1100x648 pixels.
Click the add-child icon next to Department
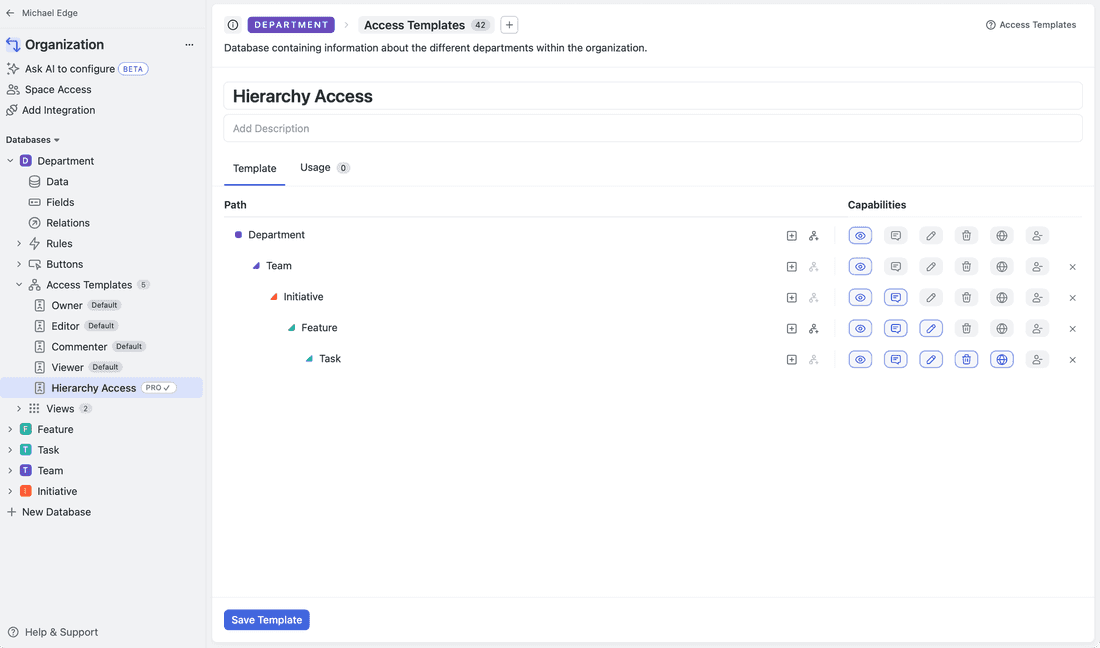791,235
